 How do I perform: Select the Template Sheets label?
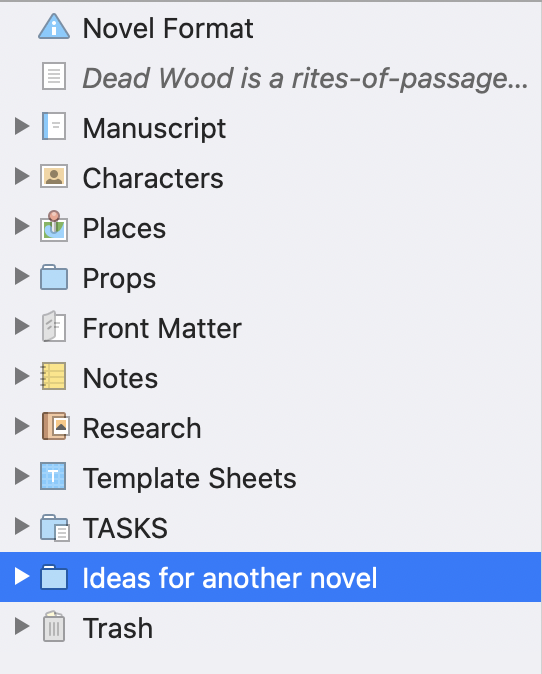tap(190, 478)
